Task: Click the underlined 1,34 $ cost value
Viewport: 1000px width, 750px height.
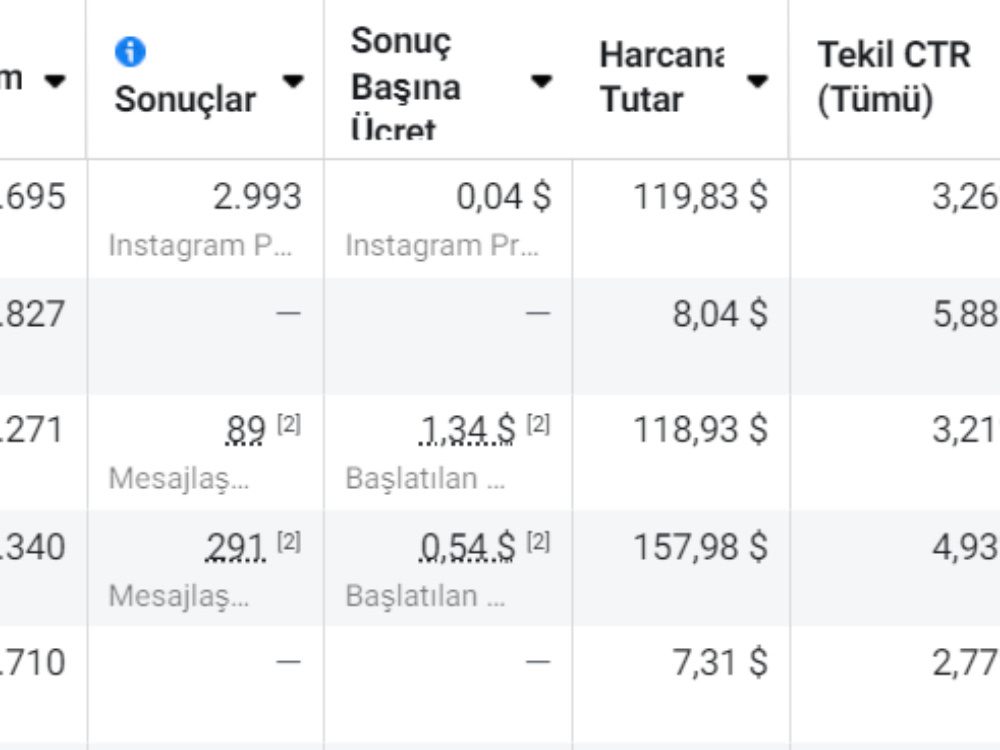Action: (467, 430)
